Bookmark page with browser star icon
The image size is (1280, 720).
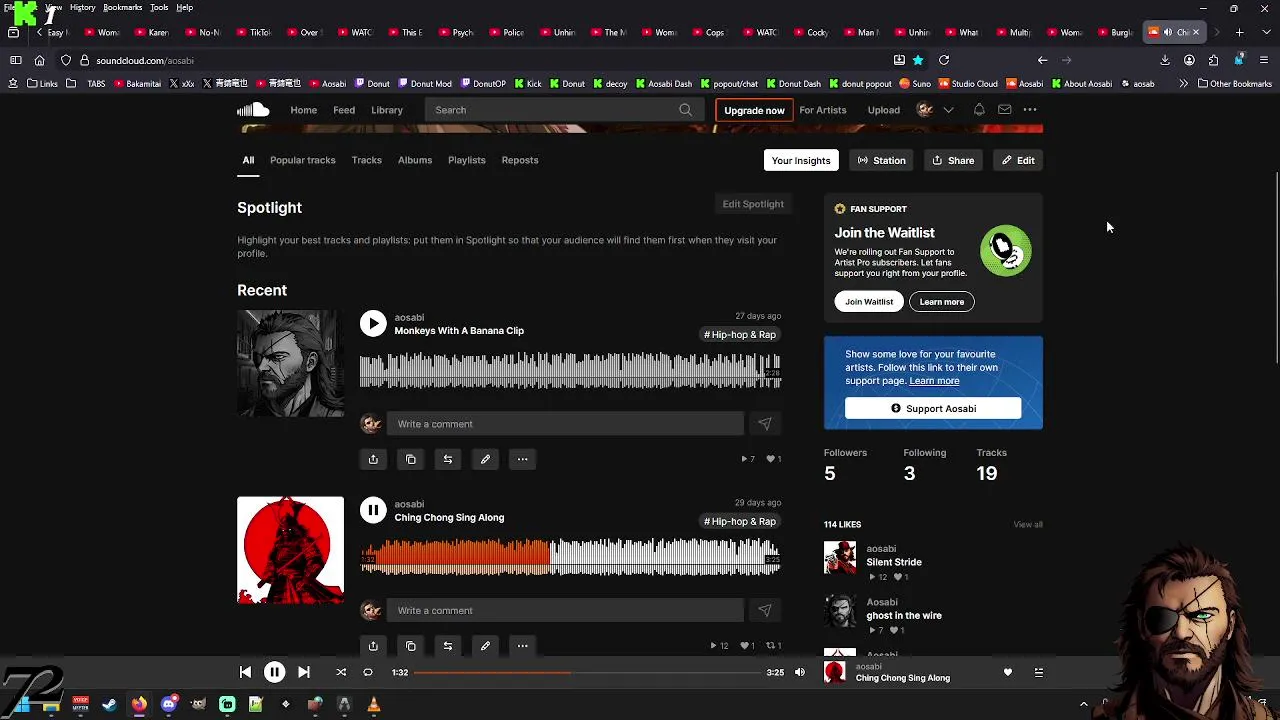click(918, 60)
